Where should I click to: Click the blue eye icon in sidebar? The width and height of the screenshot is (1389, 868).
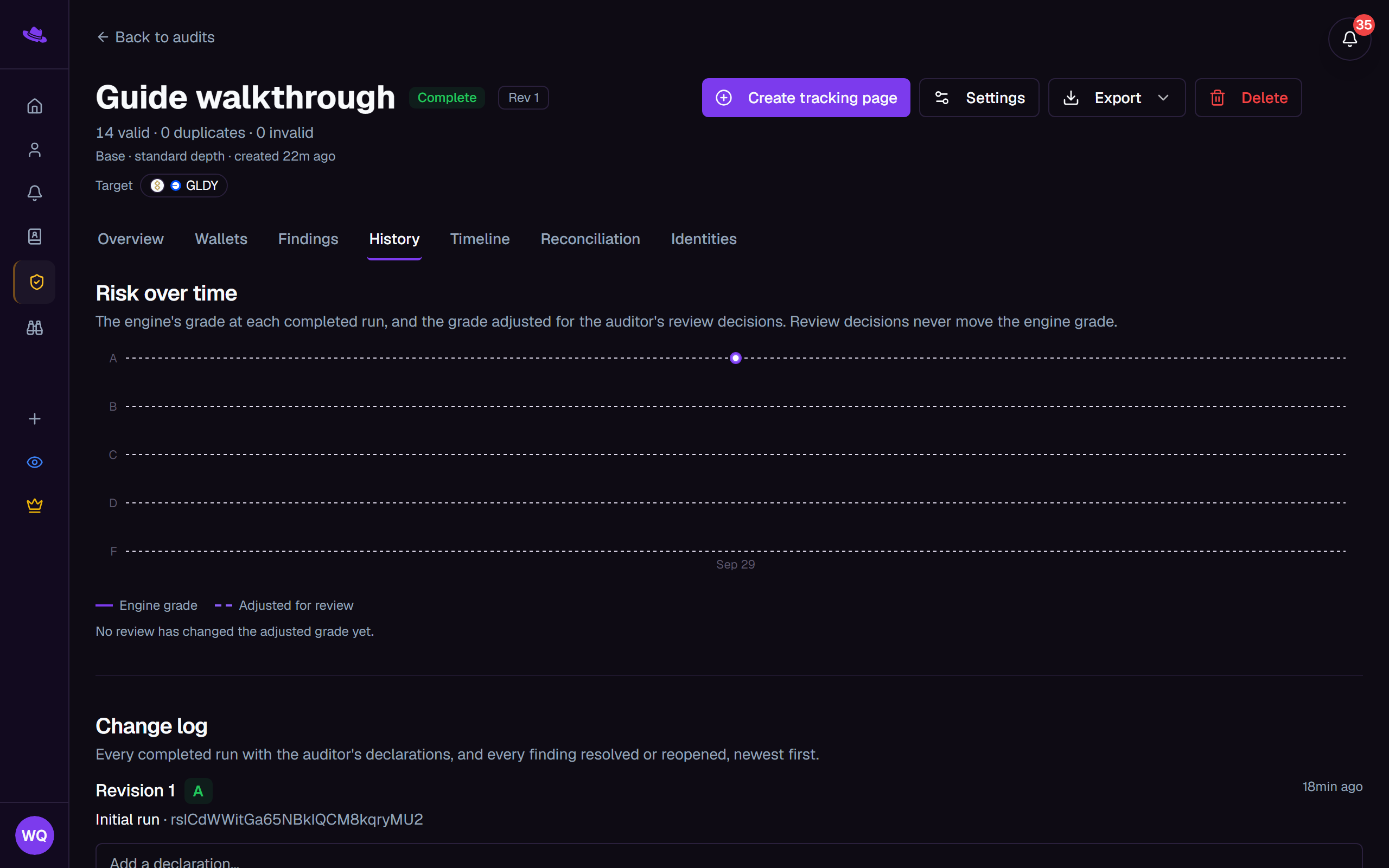(x=34, y=462)
